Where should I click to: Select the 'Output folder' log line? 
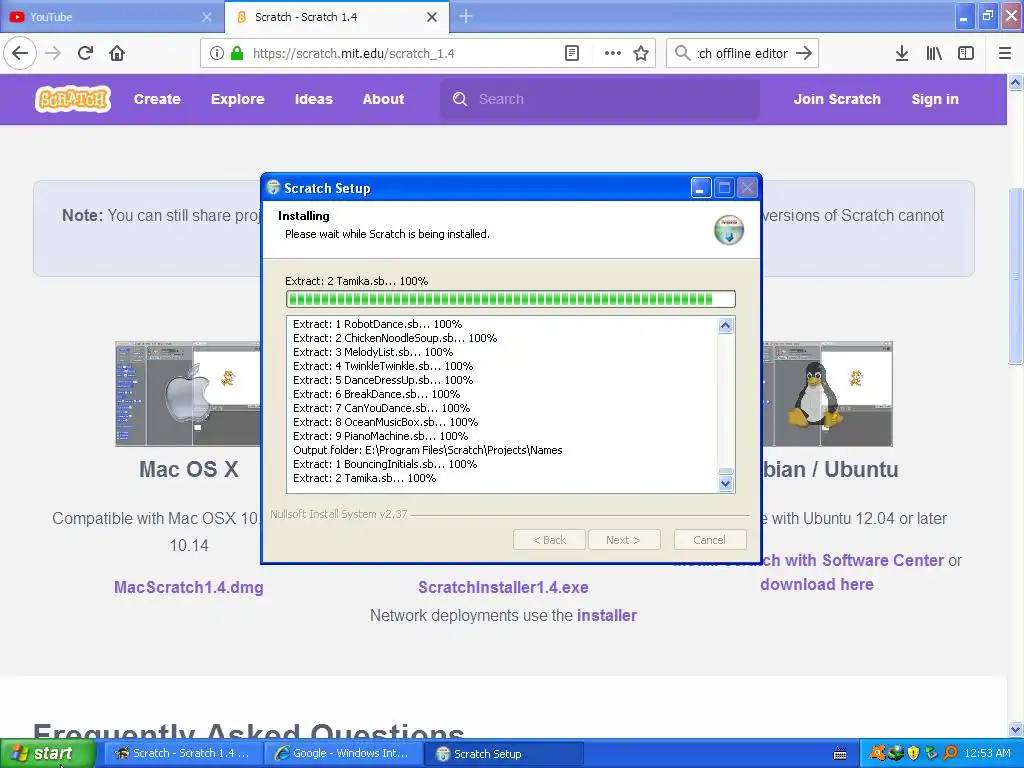[428, 450]
